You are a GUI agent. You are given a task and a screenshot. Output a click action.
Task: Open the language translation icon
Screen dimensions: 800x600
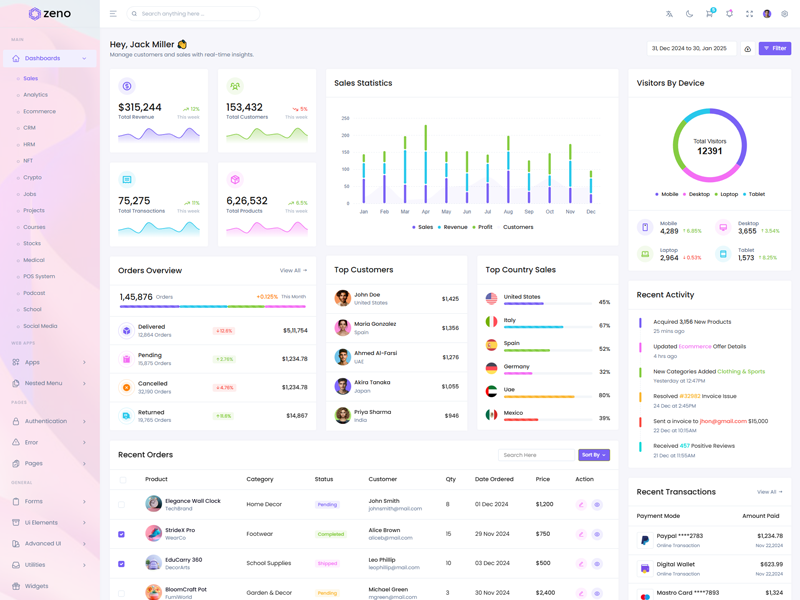[x=669, y=14]
